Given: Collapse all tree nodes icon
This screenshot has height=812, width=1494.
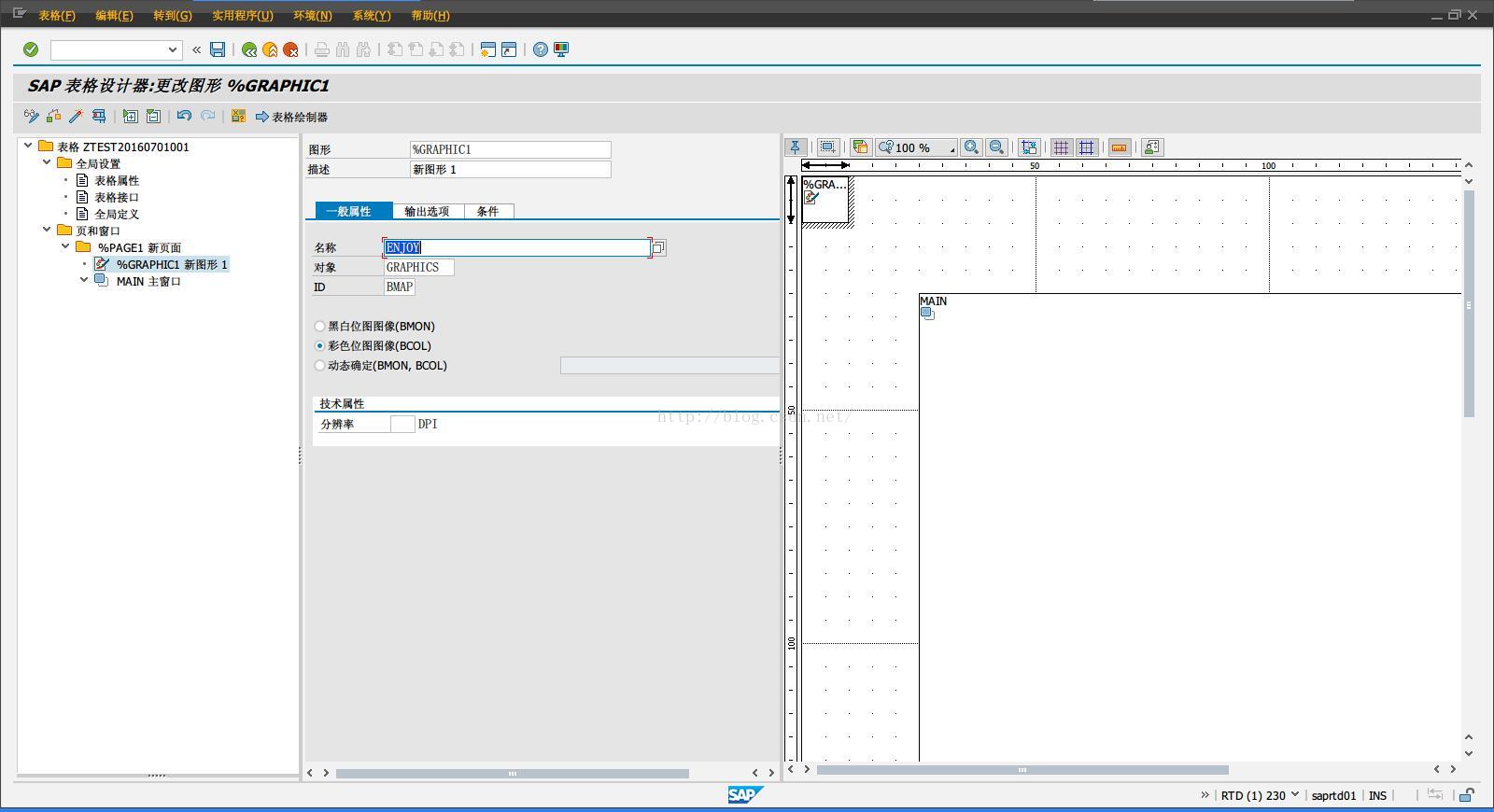Looking at the screenshot, I should tap(153, 117).
